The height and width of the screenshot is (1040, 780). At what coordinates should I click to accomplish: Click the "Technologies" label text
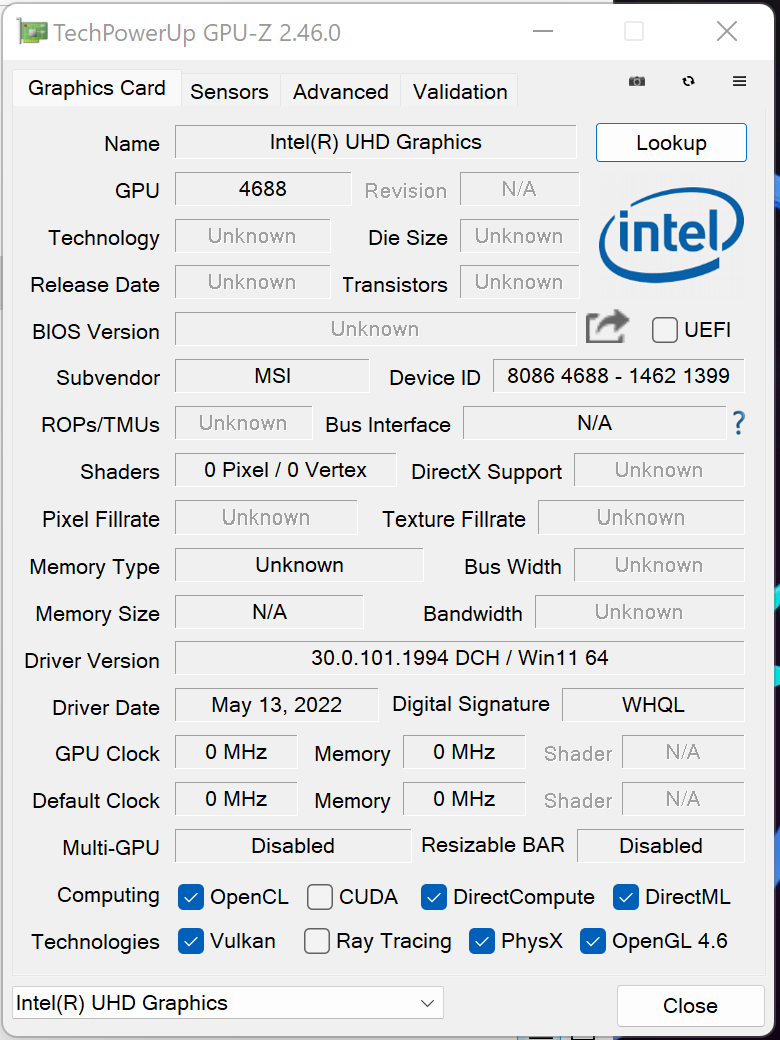pyautogui.click(x=96, y=942)
